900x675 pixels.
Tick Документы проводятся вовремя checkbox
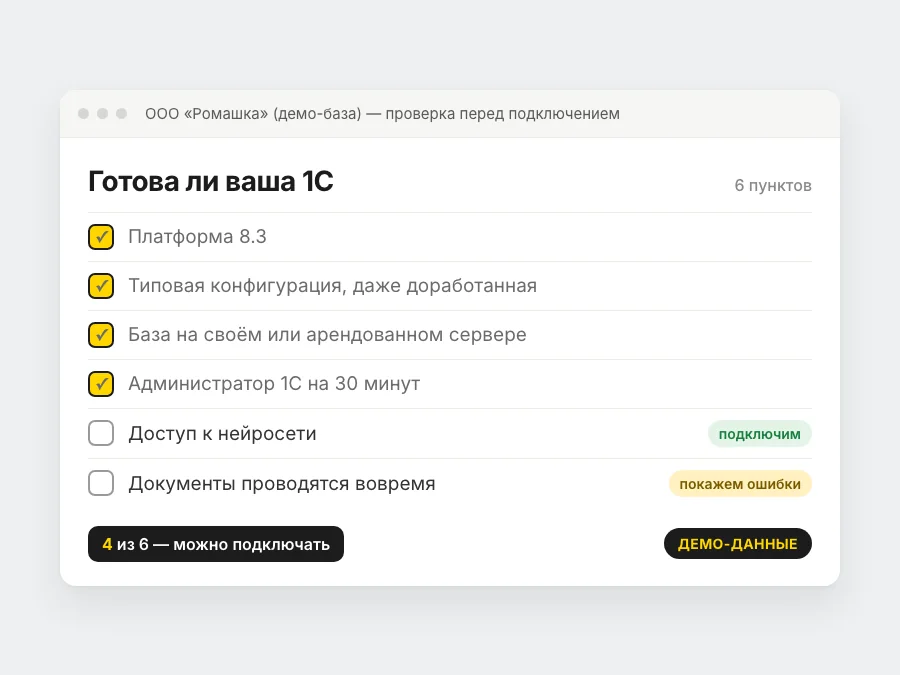[101, 483]
